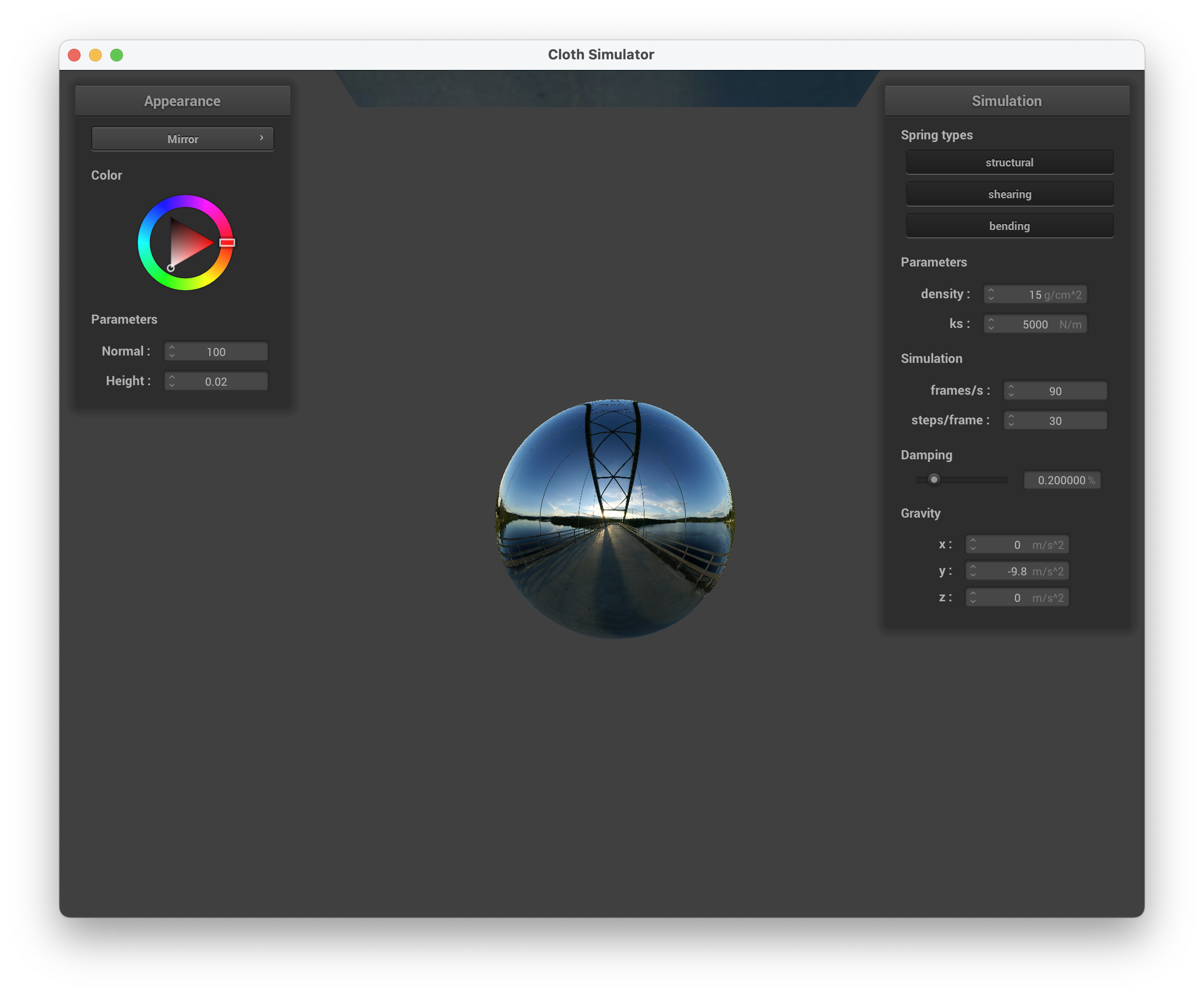Click the steps/frame stepper arrows

click(1011, 420)
